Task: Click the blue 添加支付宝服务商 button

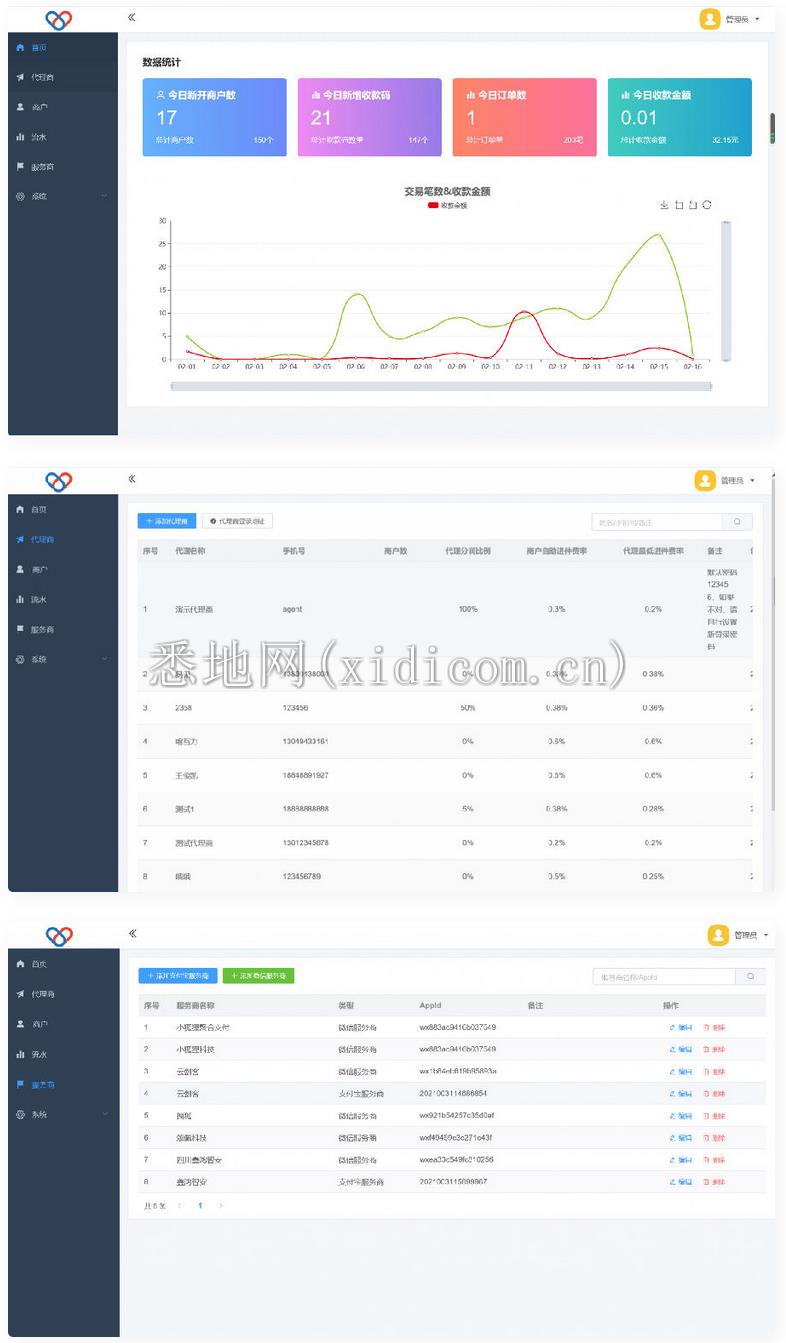Action: tap(178, 976)
